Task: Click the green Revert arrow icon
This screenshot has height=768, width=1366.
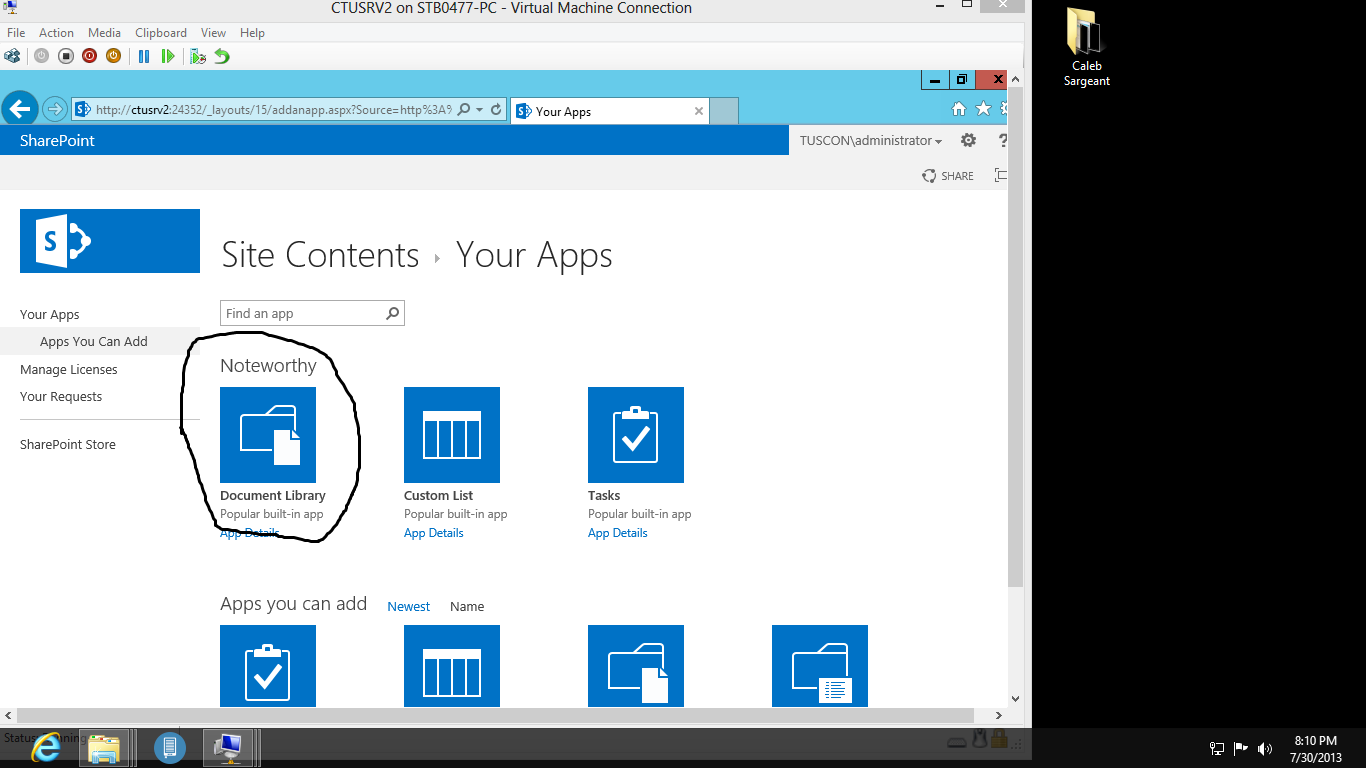Action: [222, 56]
